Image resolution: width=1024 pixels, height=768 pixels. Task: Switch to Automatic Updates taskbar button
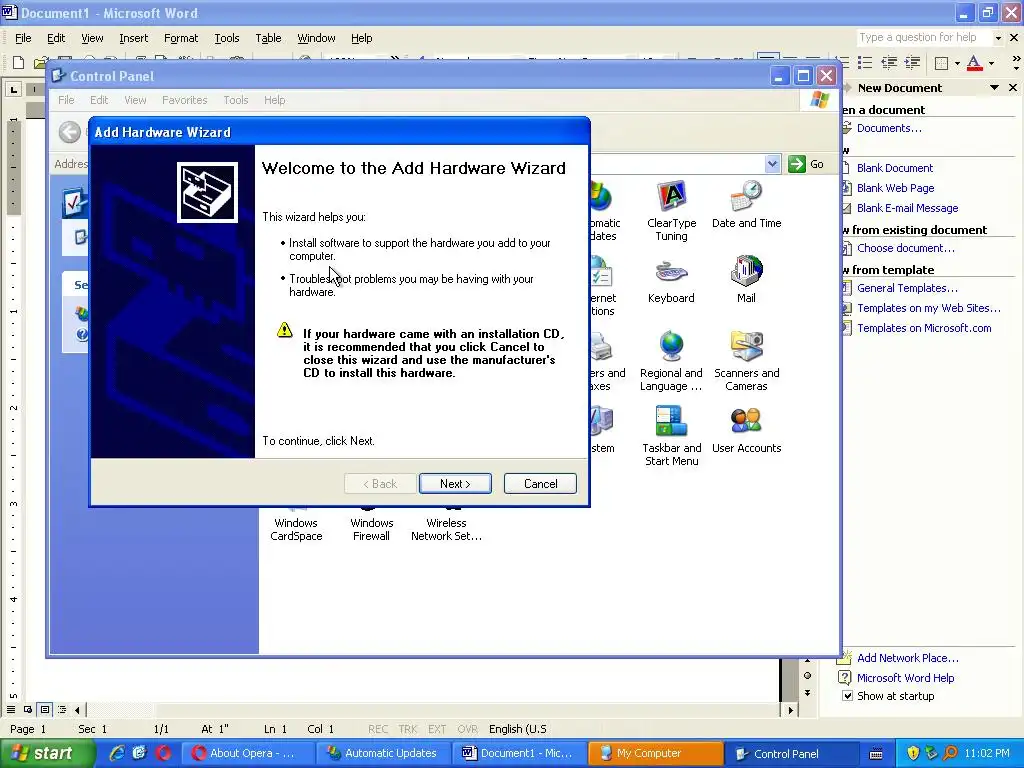383,753
